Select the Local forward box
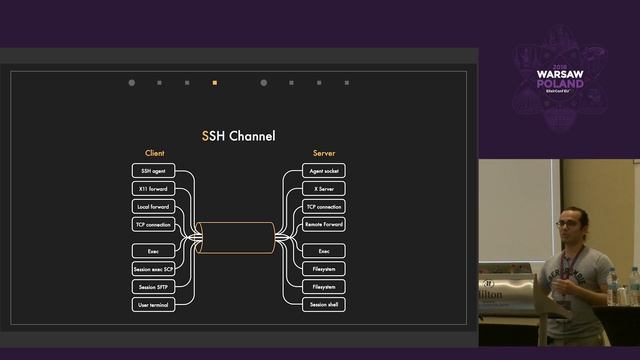Image resolution: width=640 pixels, height=360 pixels. (x=153, y=207)
